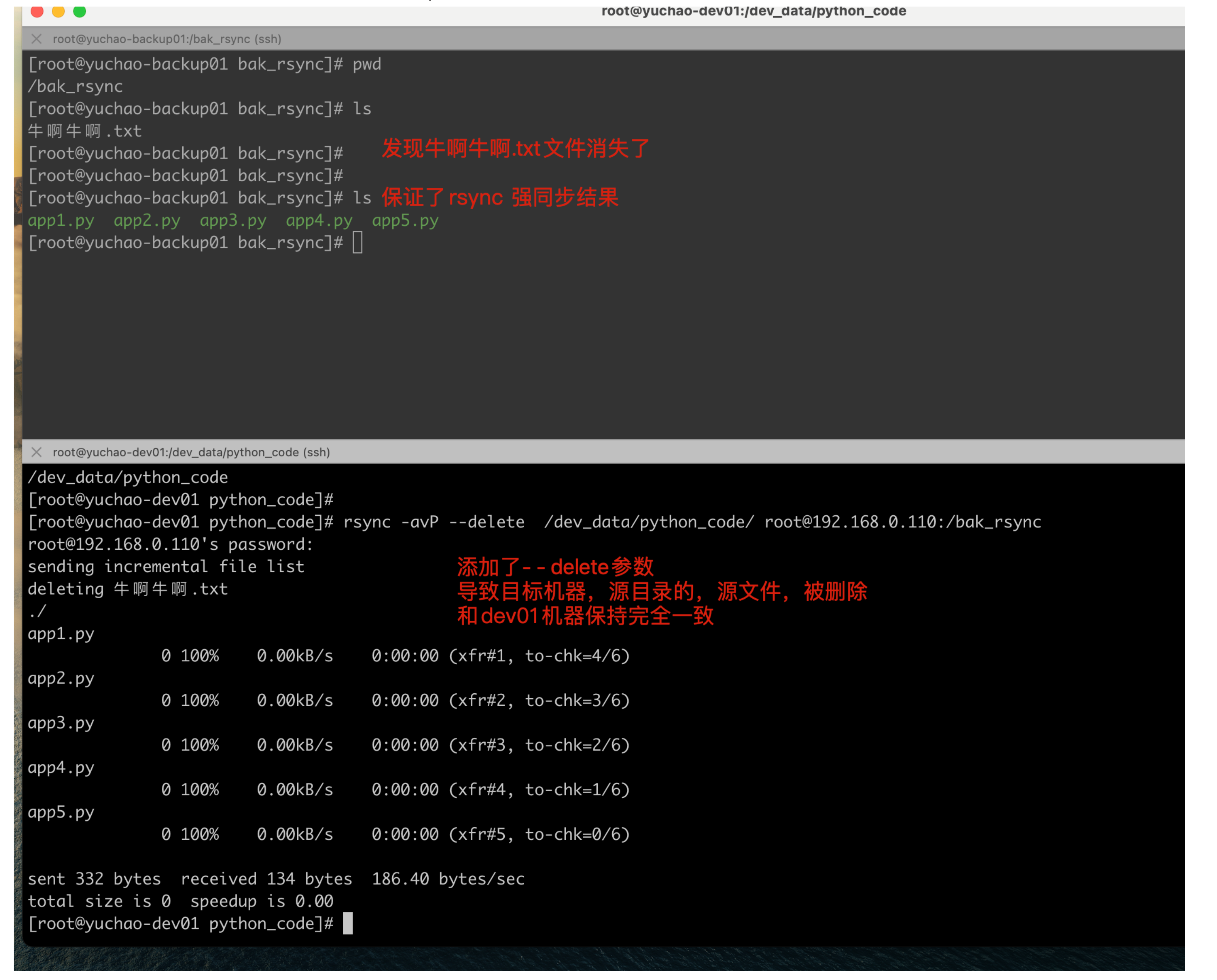This screenshot has height=980, width=1217.
Task: Close the yuchao-backup01 bak_rsync pane
Action: click(x=37, y=39)
